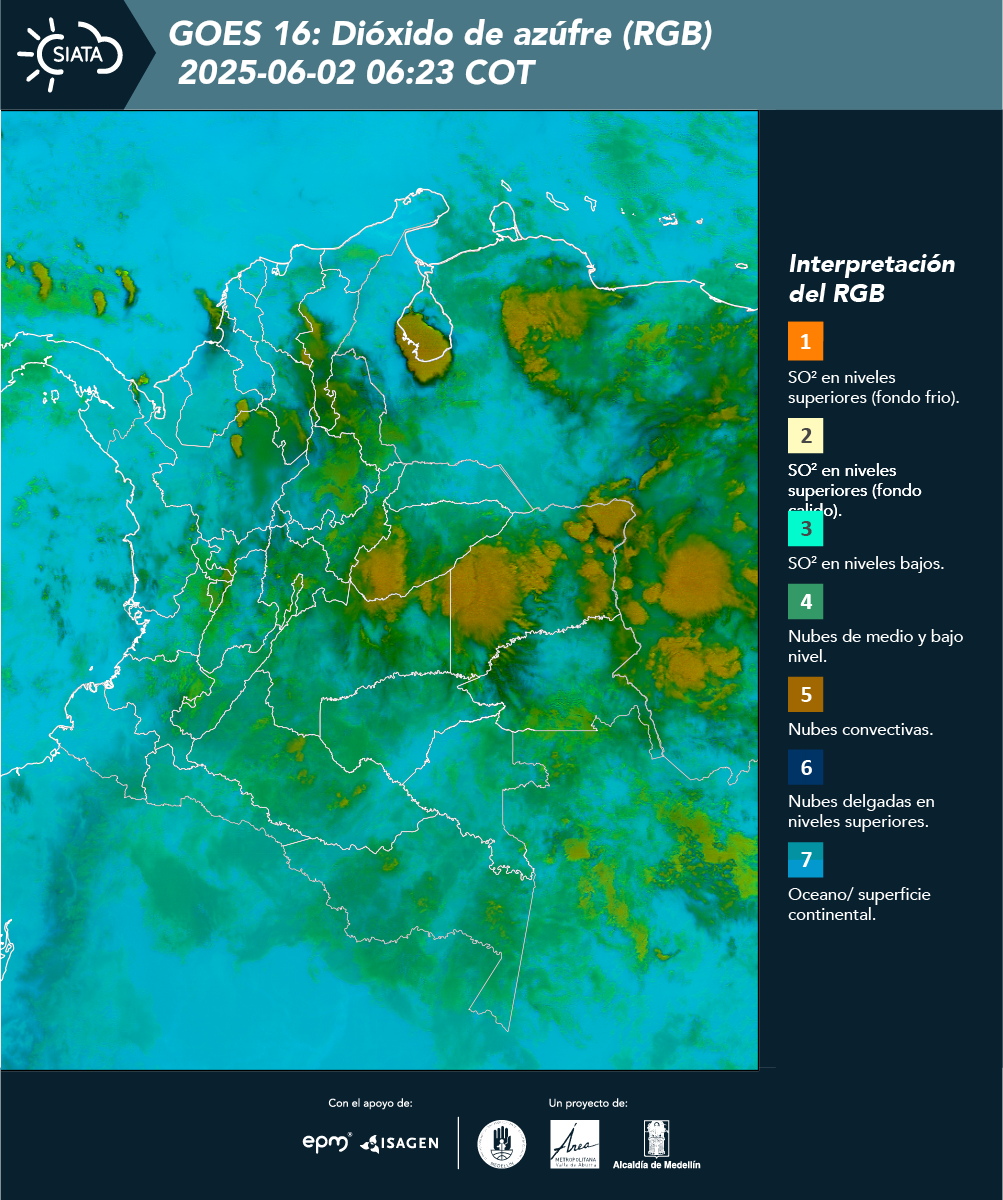Screen dimensions: 1003x1200
Task: Select the orange legend swatch numbered 1
Action: click(805, 341)
